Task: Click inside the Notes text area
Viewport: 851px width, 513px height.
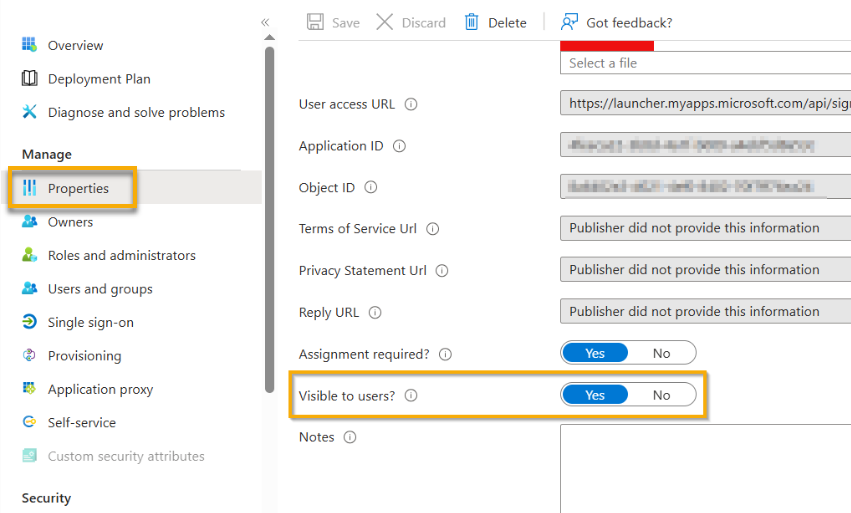Action: 704,467
